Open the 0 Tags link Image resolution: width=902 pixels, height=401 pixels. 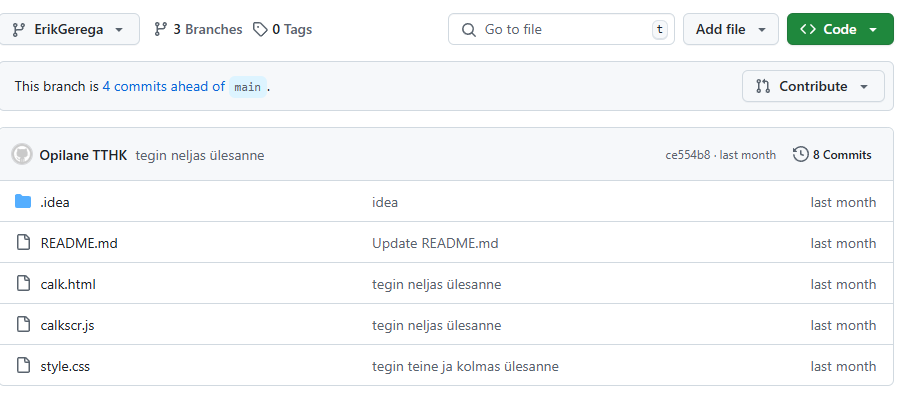[282, 29]
